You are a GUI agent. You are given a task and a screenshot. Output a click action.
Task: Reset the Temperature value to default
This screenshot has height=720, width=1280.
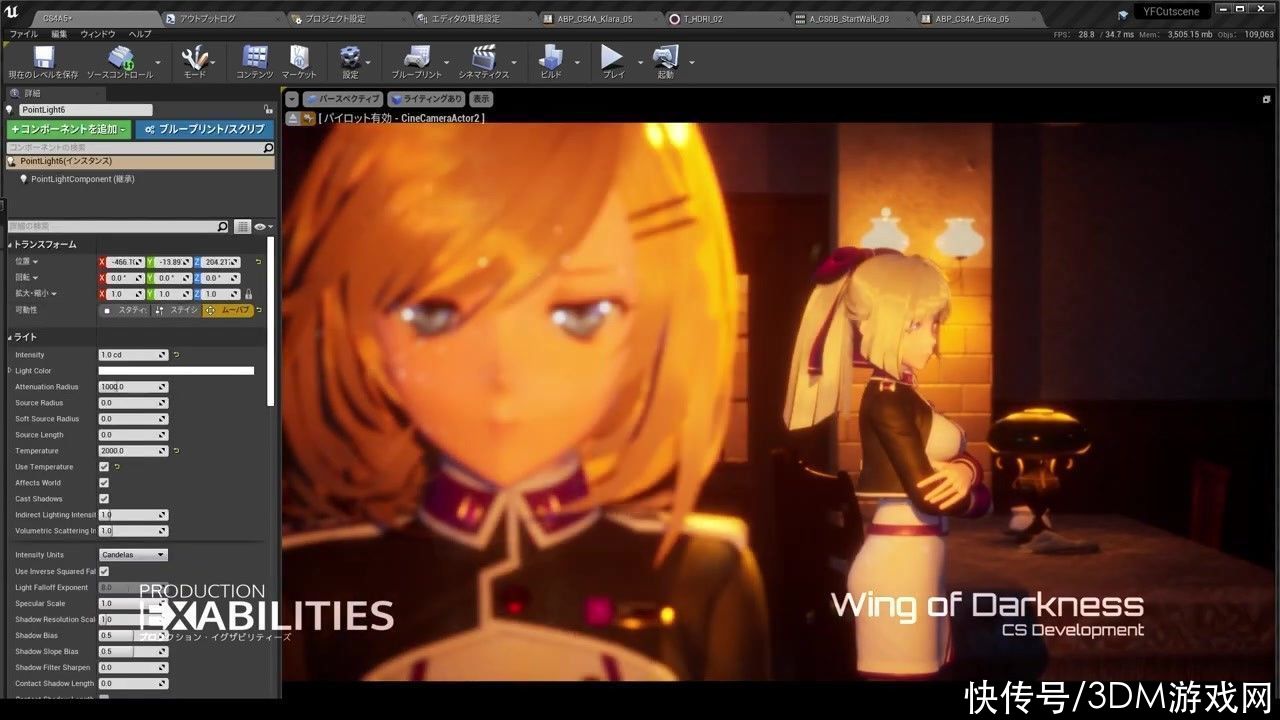[177, 451]
